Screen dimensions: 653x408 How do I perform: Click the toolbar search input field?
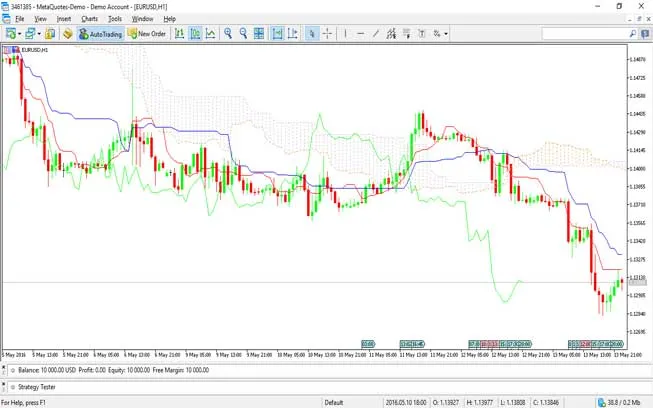point(585,34)
